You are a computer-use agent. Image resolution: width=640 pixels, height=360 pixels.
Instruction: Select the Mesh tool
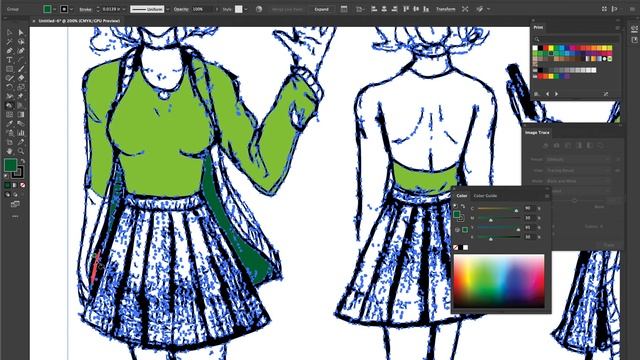pyautogui.click(x=9, y=115)
